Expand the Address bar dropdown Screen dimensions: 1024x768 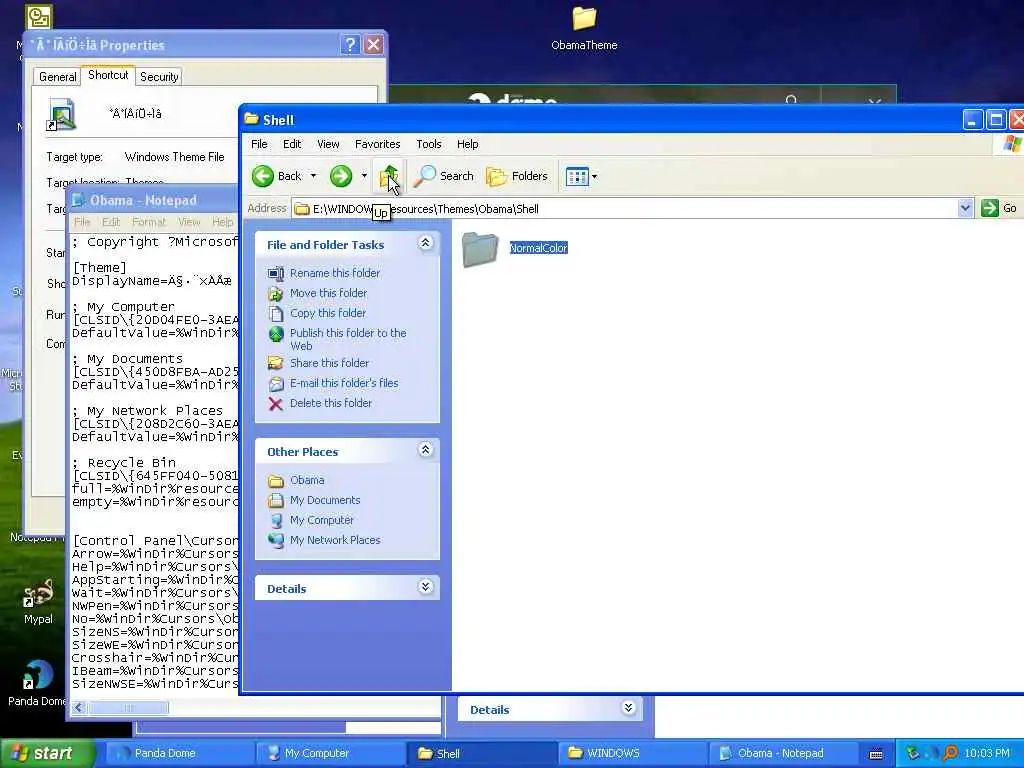(965, 208)
